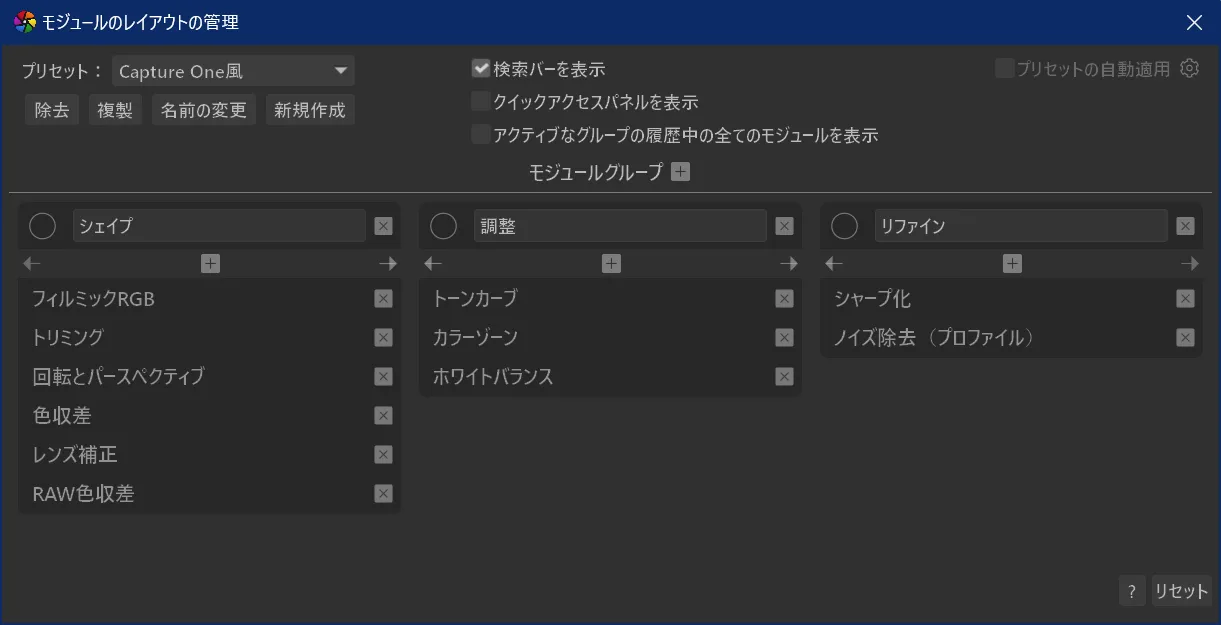This screenshot has width=1221, height=625.
Task: Open preset auto-apply settings gear
Action: (x=1189, y=69)
